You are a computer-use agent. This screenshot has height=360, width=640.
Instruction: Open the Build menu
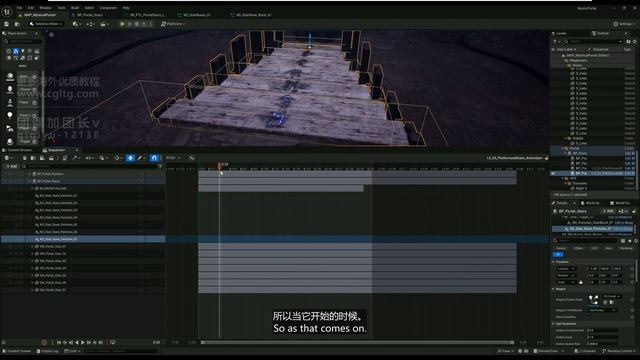pyautogui.click(x=75, y=8)
